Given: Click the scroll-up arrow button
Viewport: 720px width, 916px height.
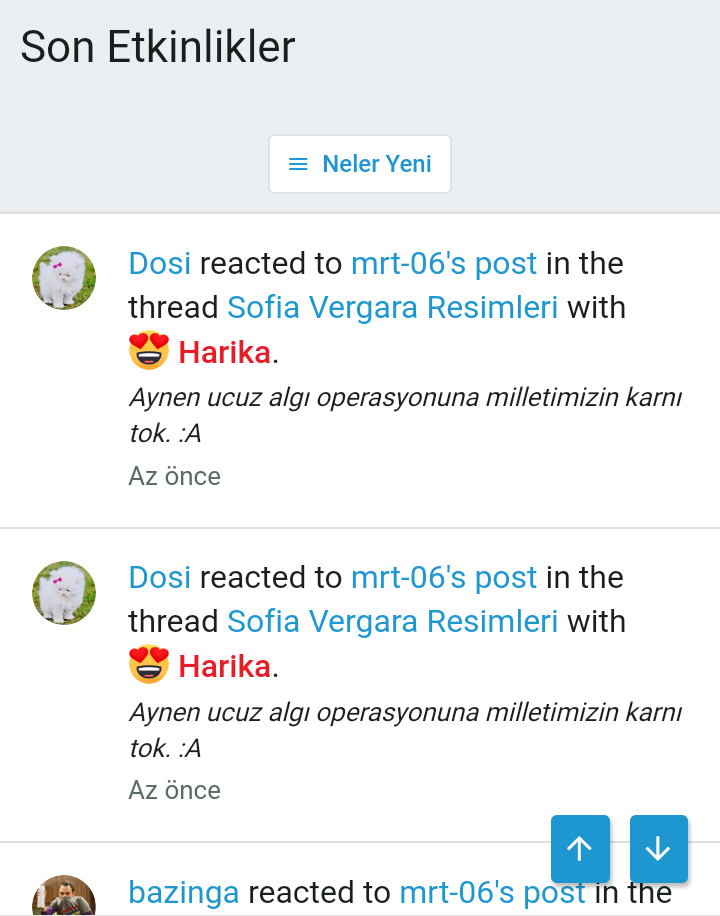Looking at the screenshot, I should point(580,849).
